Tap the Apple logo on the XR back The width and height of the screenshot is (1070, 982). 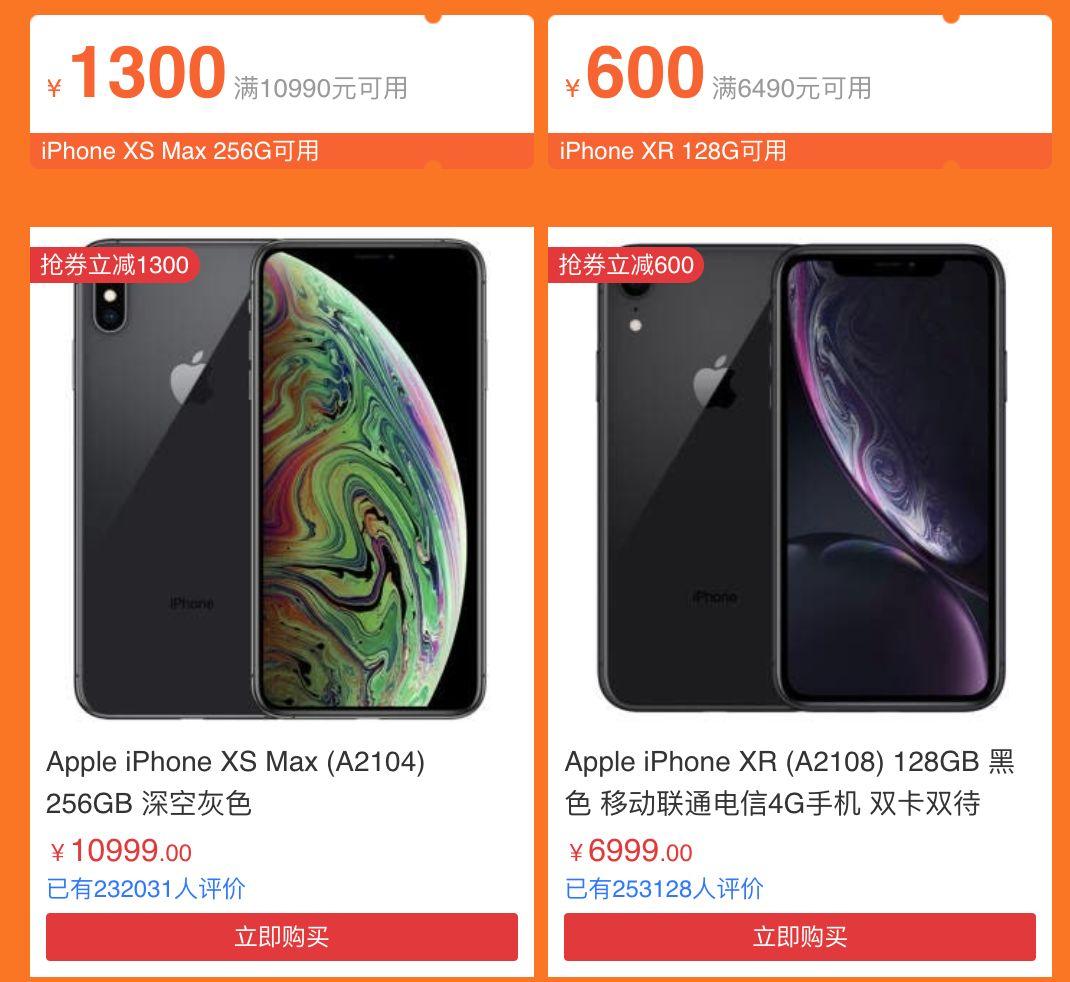coord(714,381)
